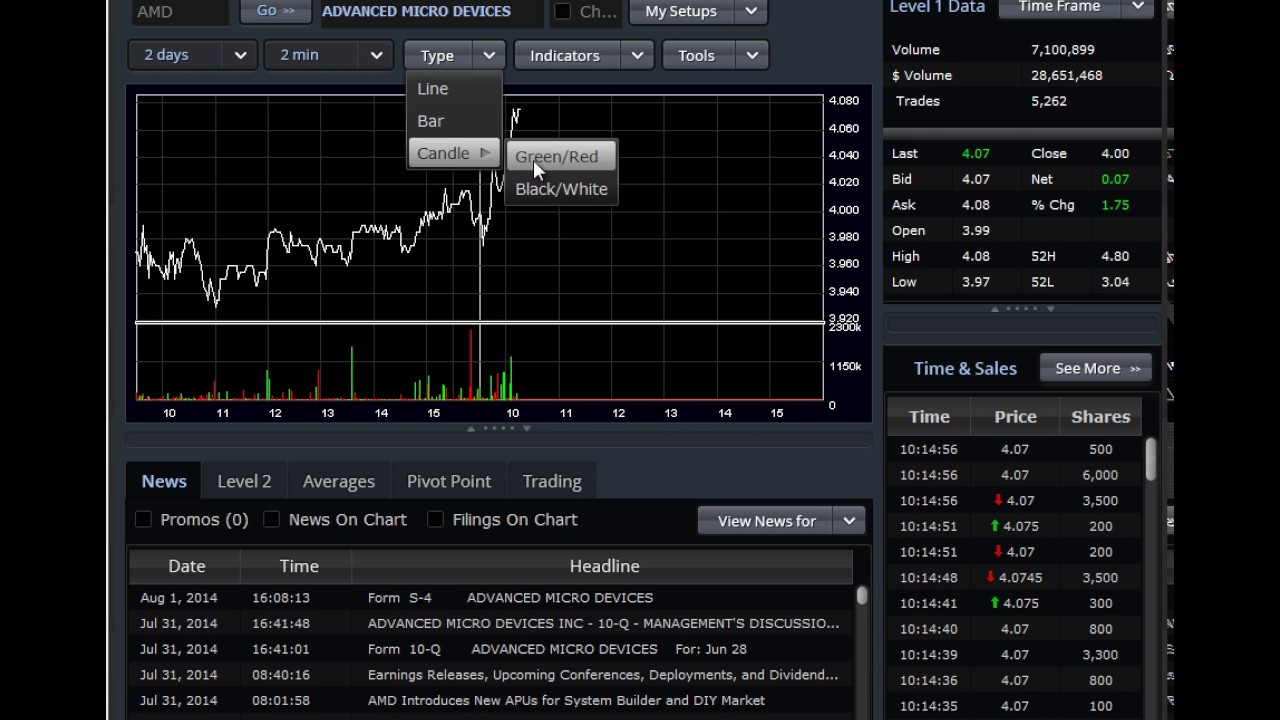Click the 52L value 3.04
1280x720 pixels.
tap(1115, 282)
